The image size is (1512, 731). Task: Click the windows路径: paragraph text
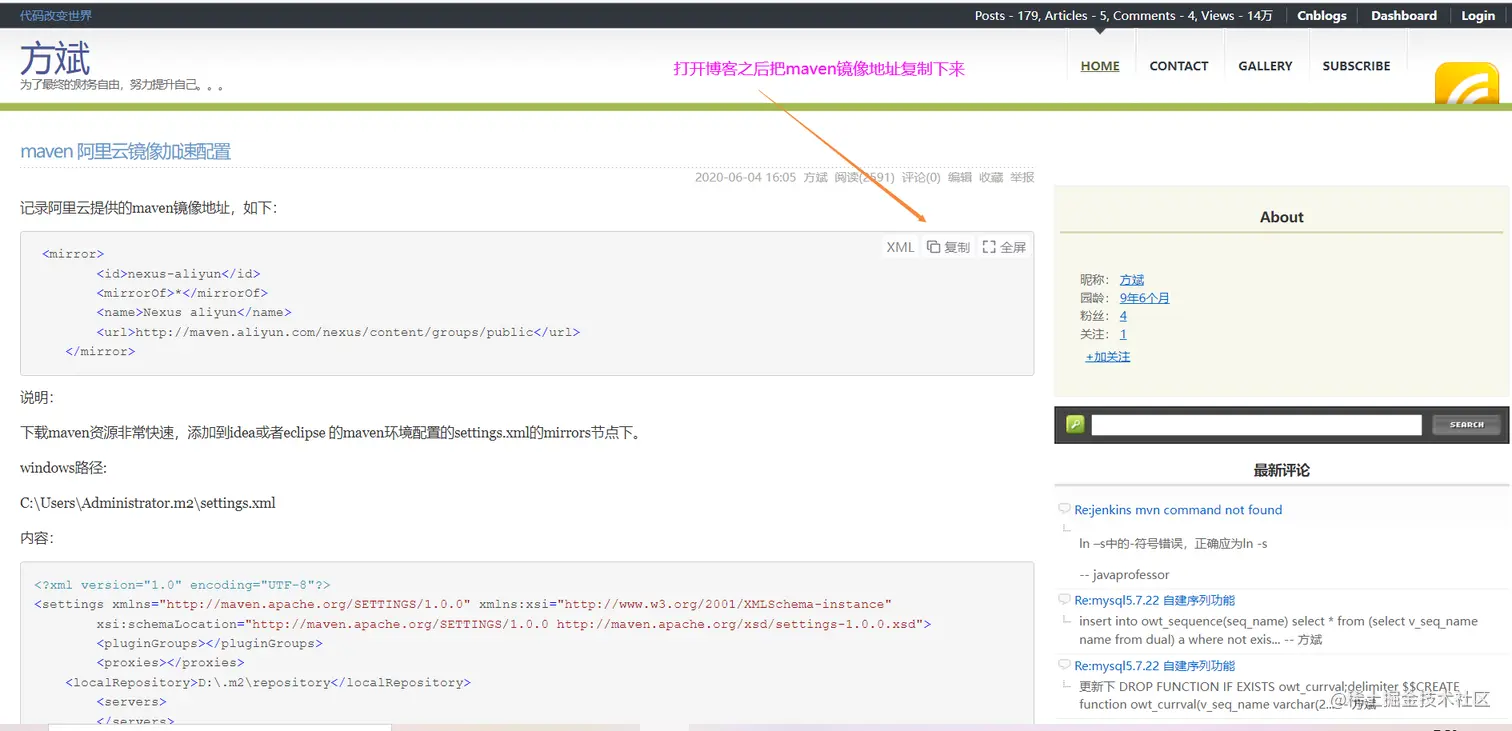point(63,468)
